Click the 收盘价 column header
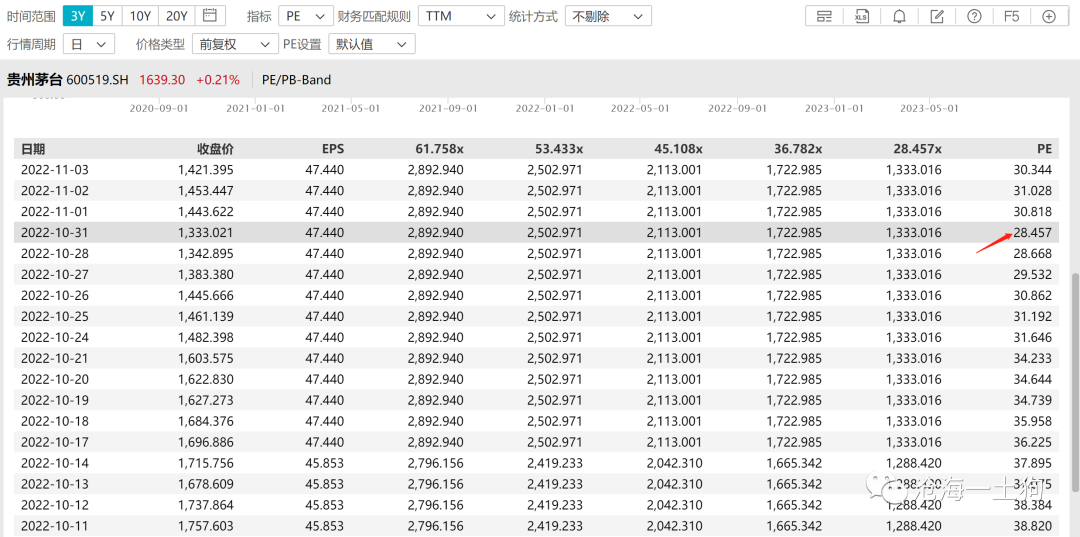The width and height of the screenshot is (1080, 537). pyautogui.click(x=216, y=149)
